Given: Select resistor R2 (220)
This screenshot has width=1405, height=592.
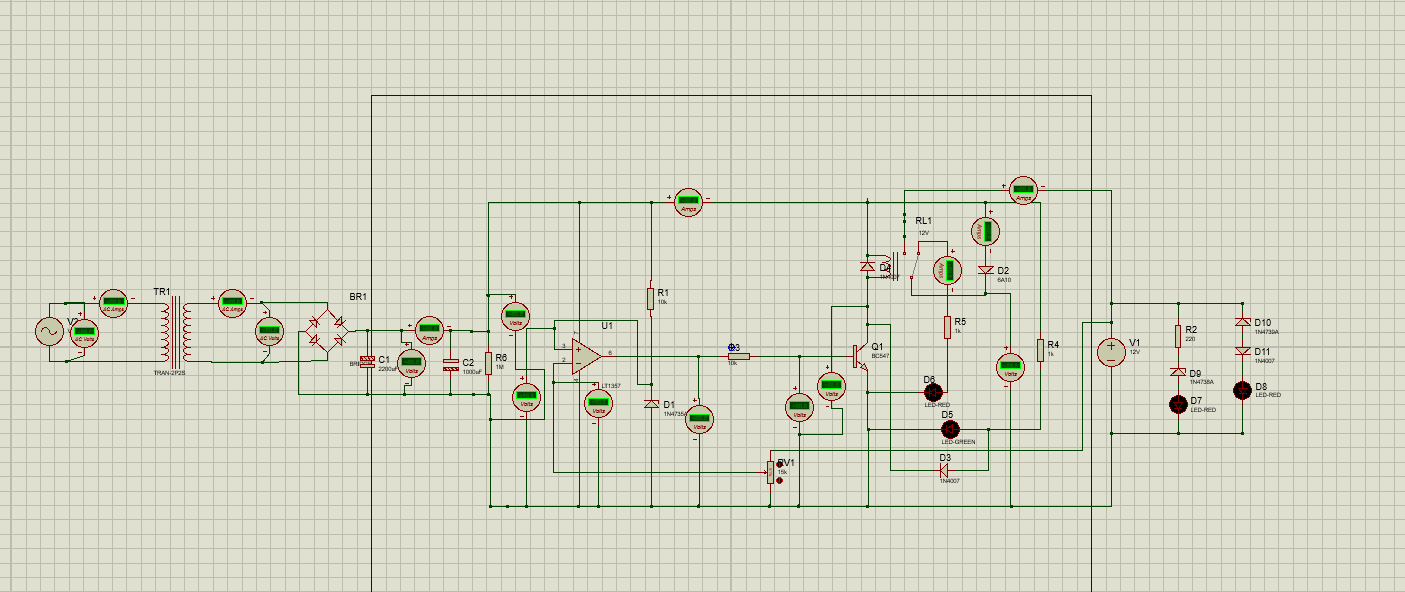Looking at the screenshot, I should (1178, 335).
